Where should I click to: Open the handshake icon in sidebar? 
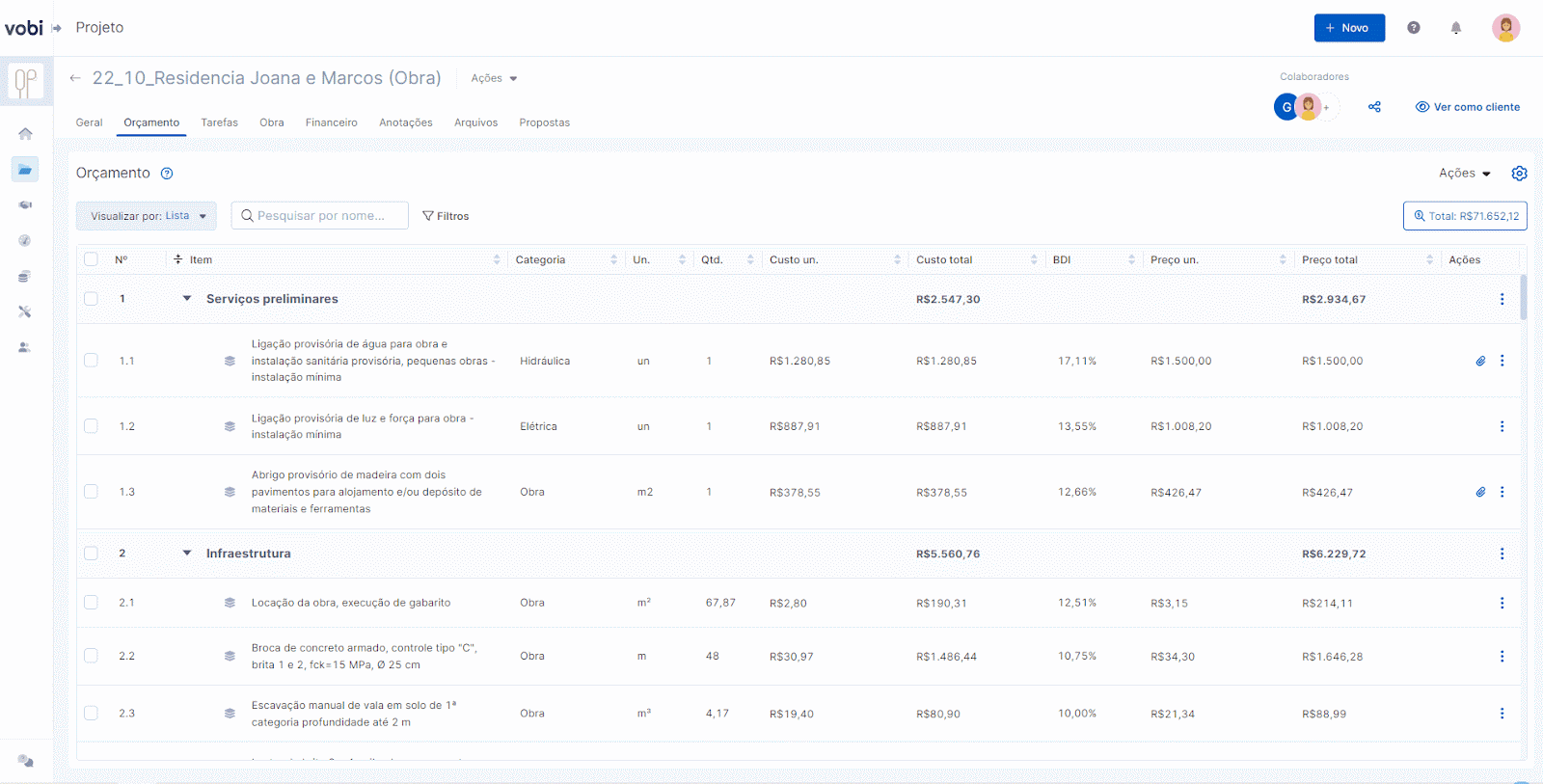click(25, 205)
